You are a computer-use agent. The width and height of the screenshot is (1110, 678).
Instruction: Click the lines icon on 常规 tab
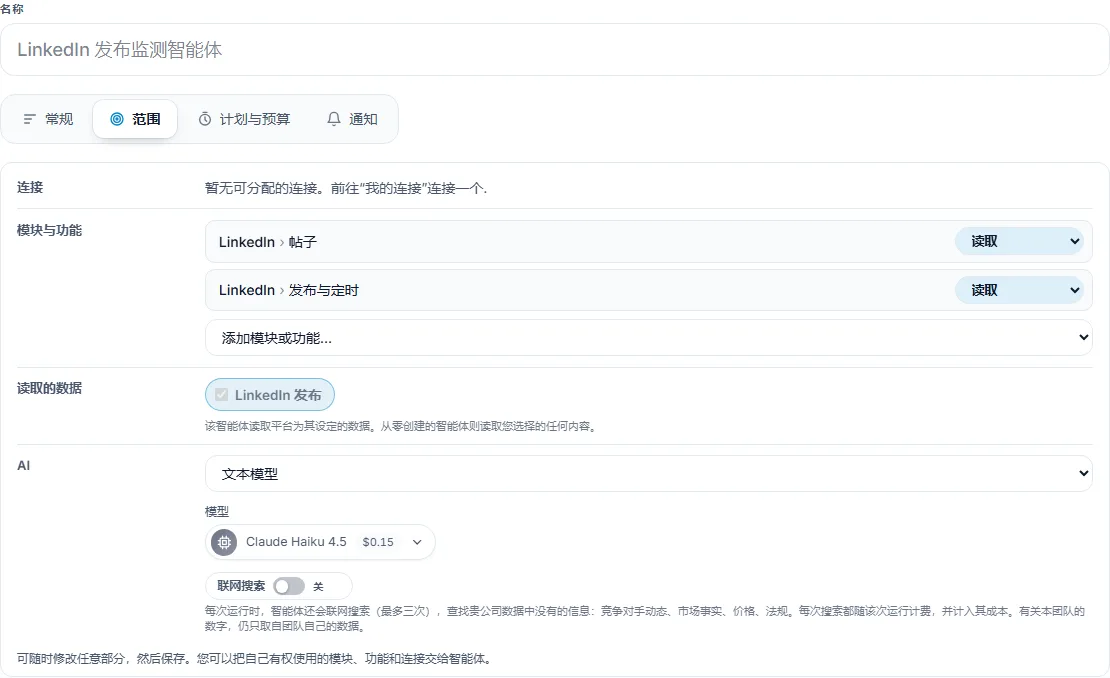(x=29, y=119)
